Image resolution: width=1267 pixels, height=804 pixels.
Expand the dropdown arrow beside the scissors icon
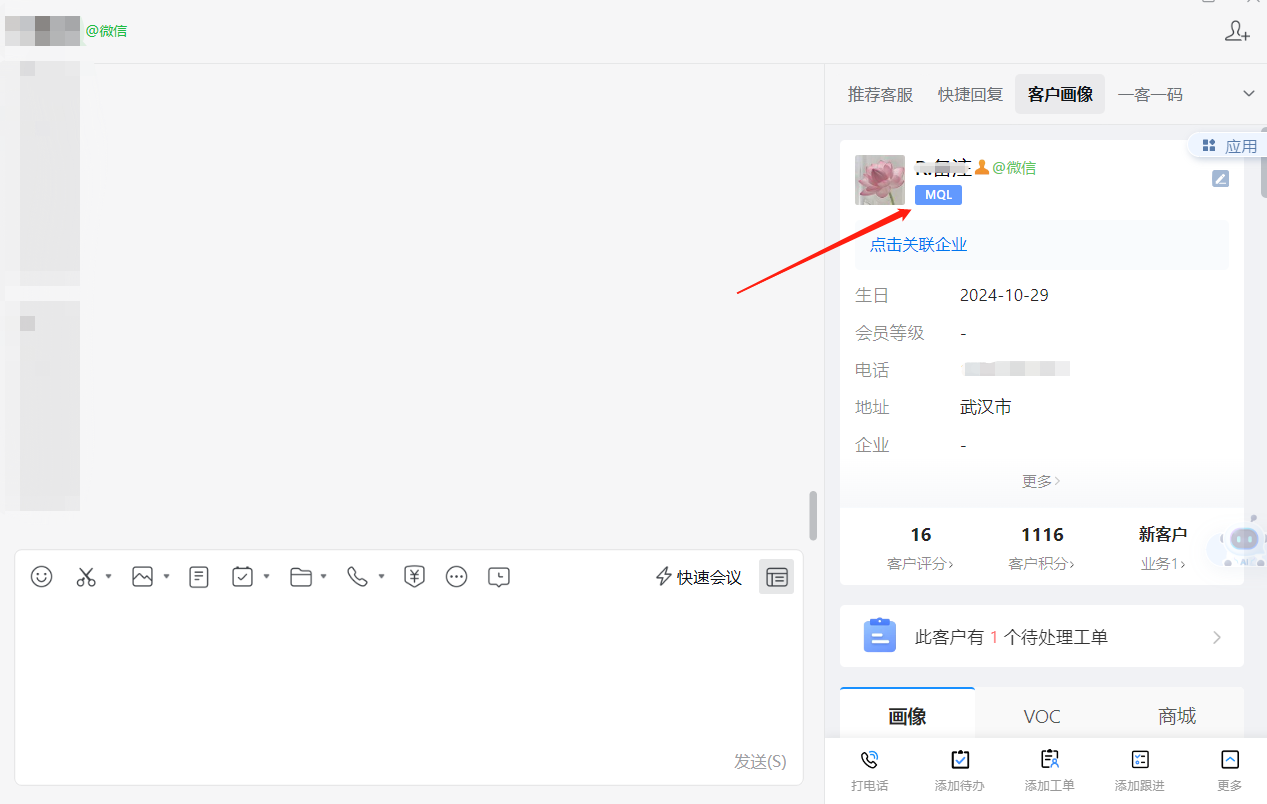click(x=108, y=577)
